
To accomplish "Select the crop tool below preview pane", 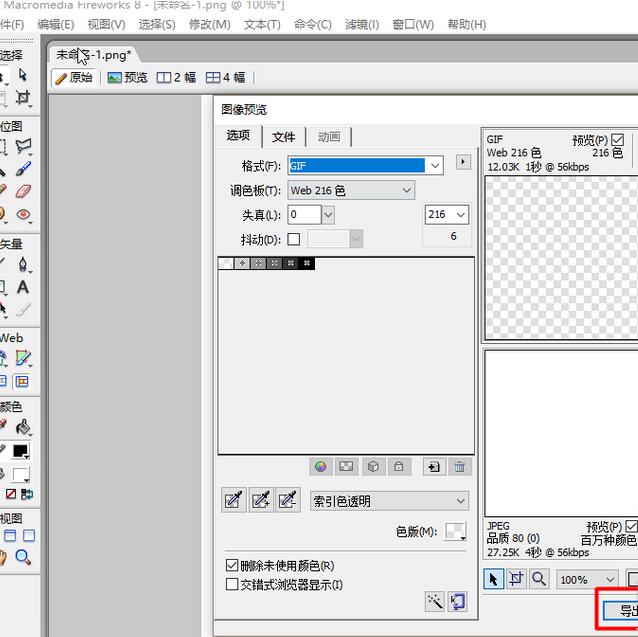I will tap(516, 579).
